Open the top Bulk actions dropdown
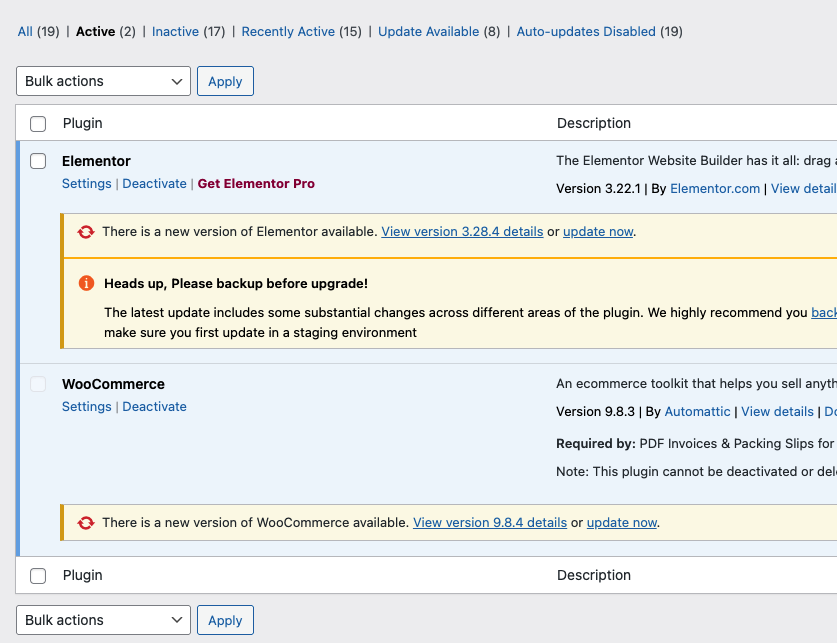This screenshot has height=643, width=837. (x=104, y=81)
